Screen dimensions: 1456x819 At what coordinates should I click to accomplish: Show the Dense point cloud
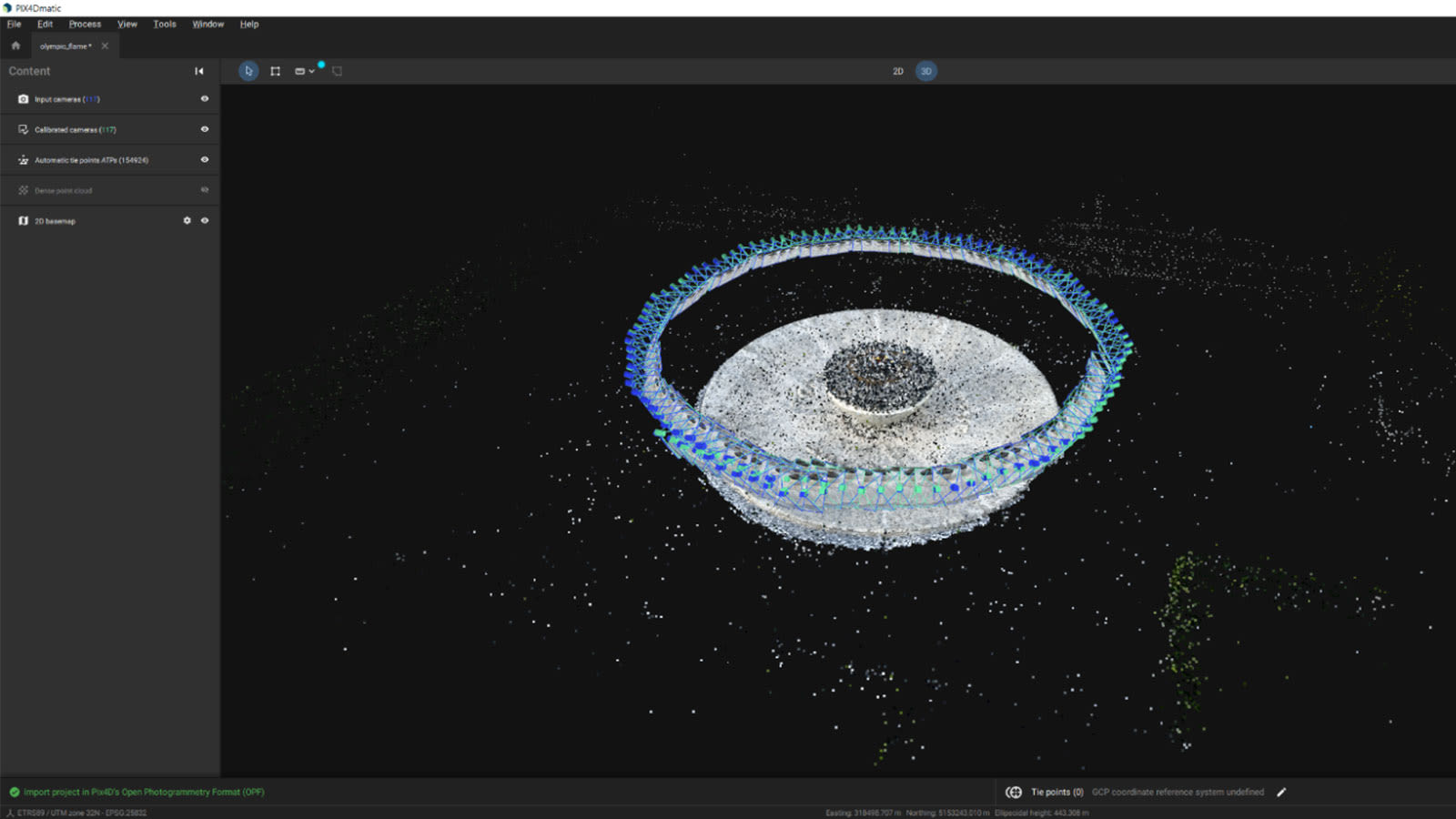tap(205, 190)
